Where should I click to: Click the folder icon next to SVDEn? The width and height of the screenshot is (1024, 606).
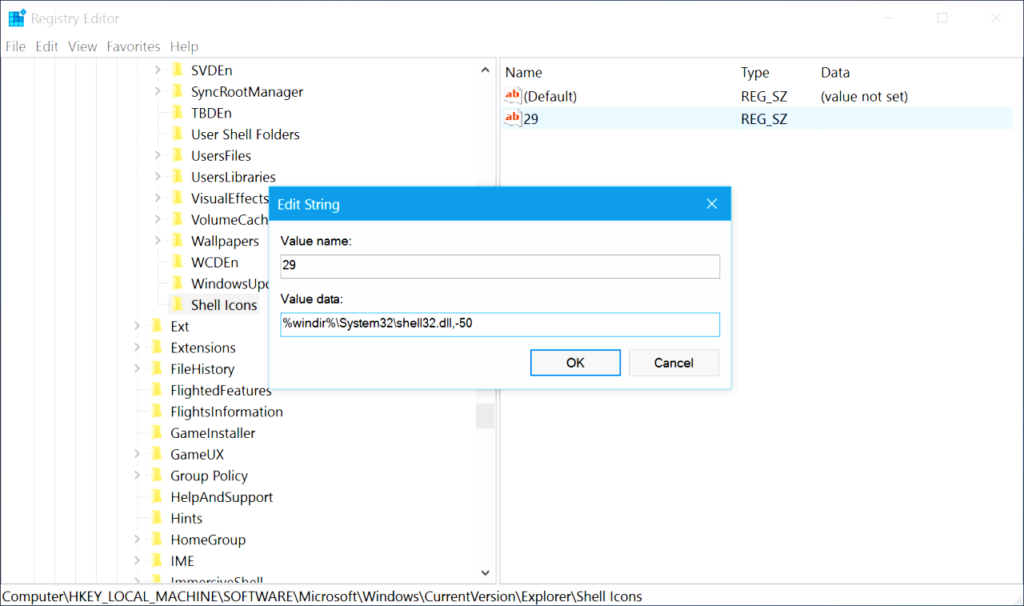point(177,70)
